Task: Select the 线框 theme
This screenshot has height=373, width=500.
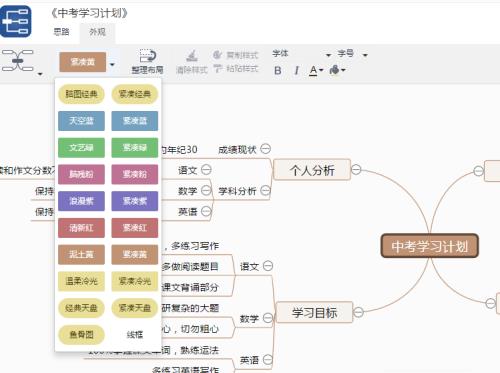Action: (135, 335)
